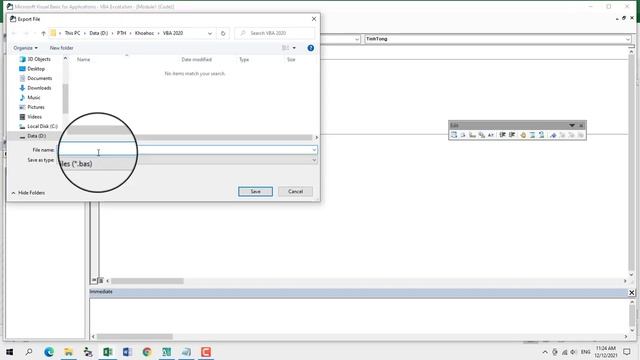
Task: Click Outdent icon in Edit toolbar
Action: pyautogui.click(x=512, y=135)
